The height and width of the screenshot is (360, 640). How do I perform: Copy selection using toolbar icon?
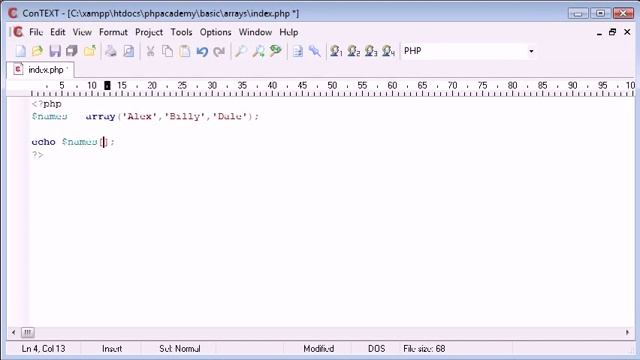pyautogui.click(x=167, y=51)
